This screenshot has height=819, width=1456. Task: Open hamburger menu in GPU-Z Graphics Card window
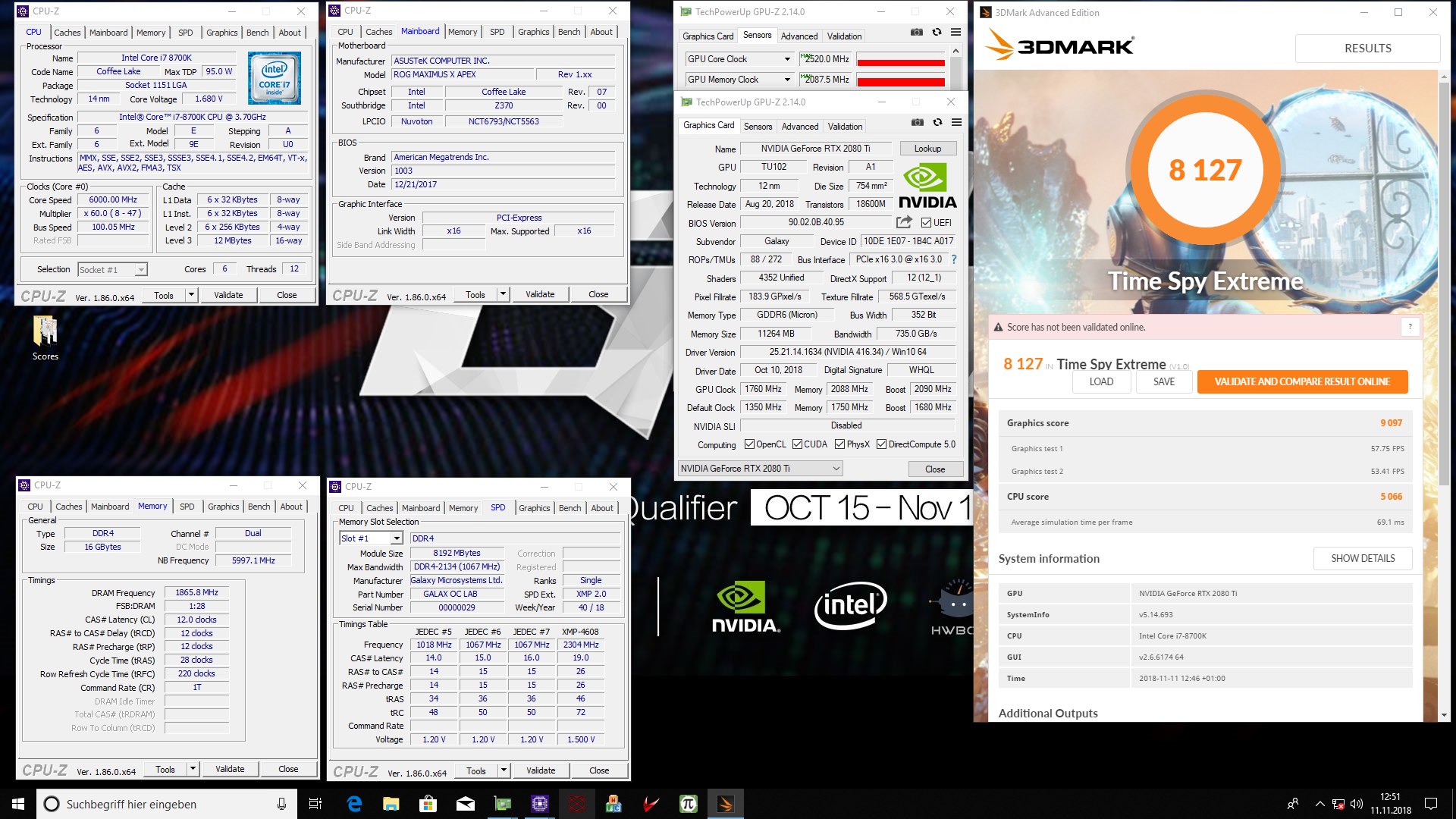coord(956,122)
